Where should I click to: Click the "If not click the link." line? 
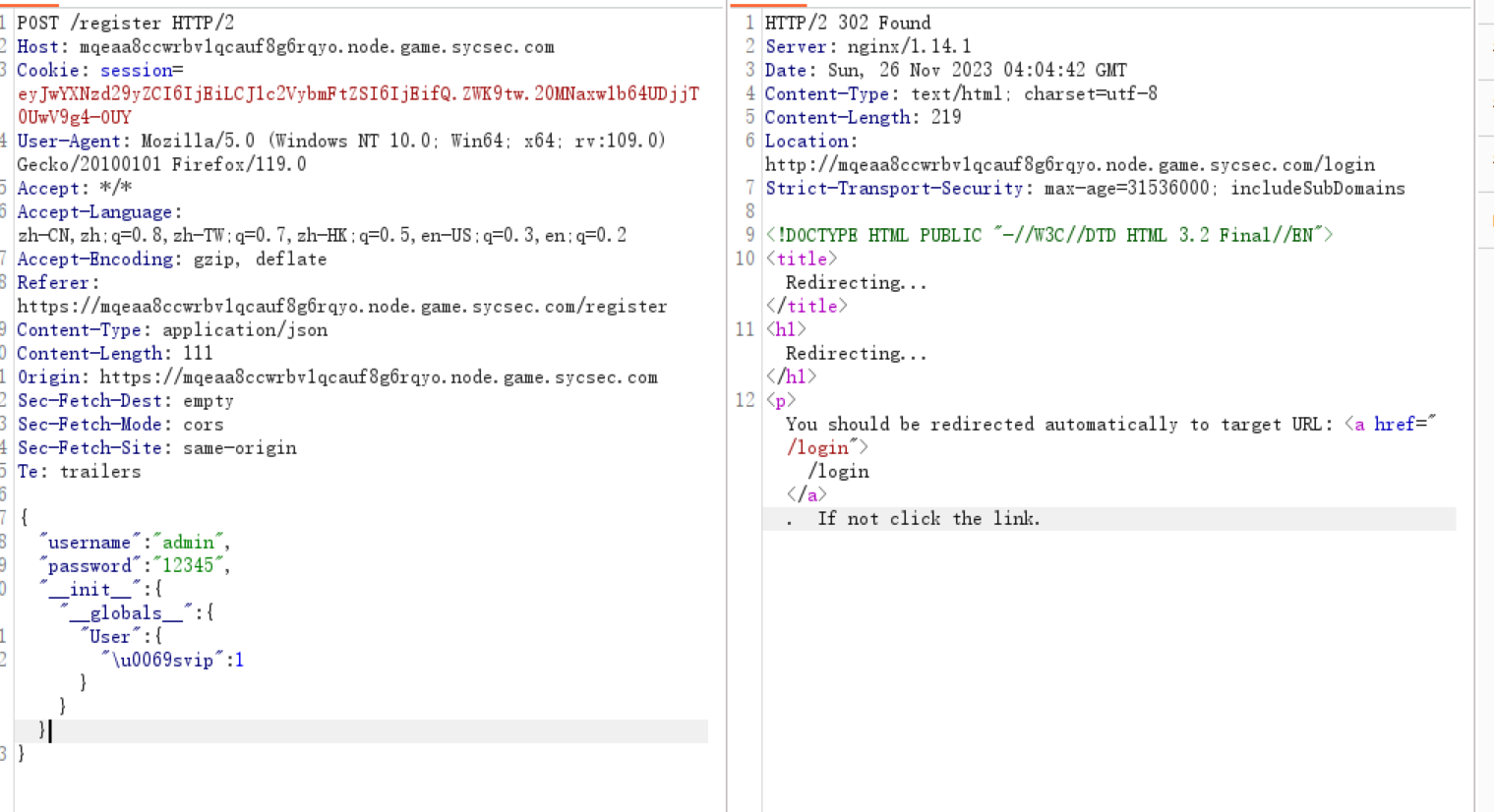[x=928, y=518]
